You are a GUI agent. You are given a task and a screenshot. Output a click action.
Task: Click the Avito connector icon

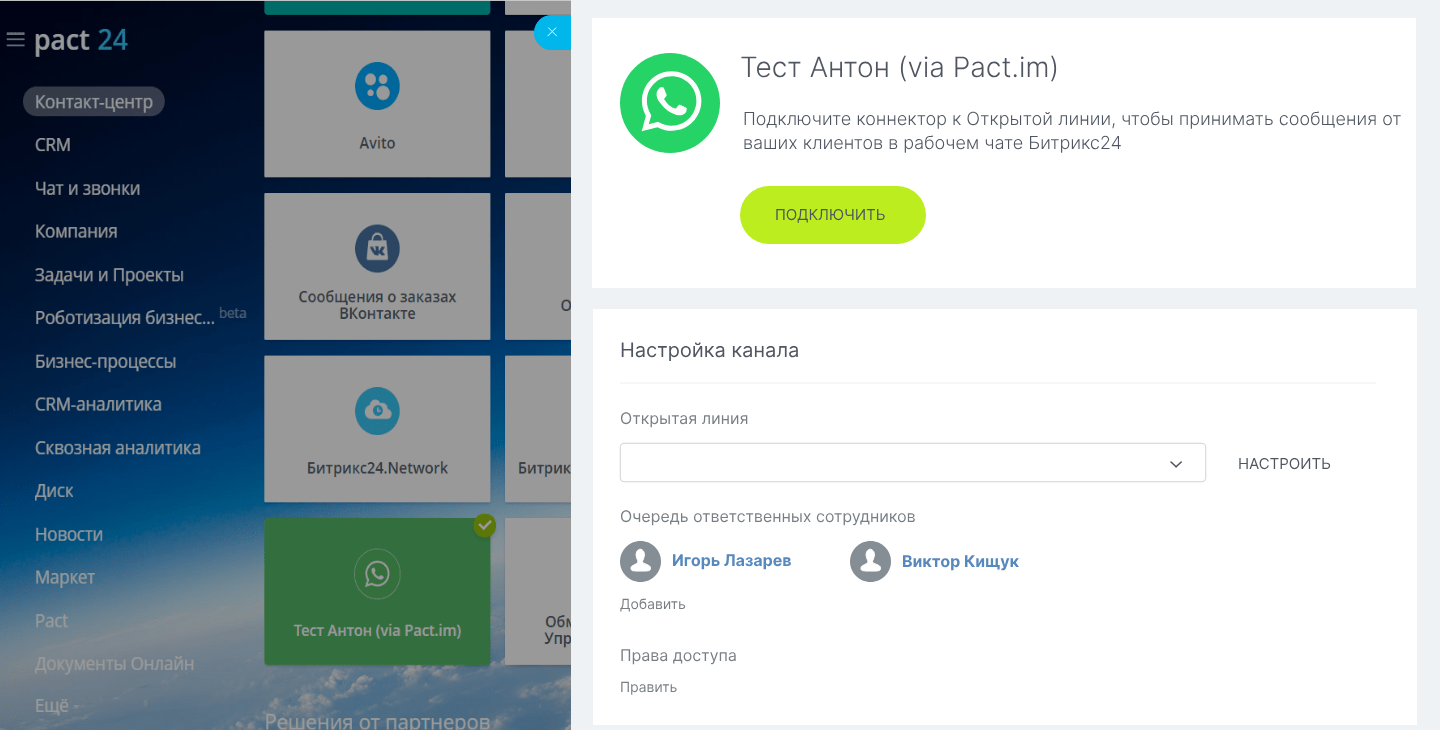click(377, 86)
